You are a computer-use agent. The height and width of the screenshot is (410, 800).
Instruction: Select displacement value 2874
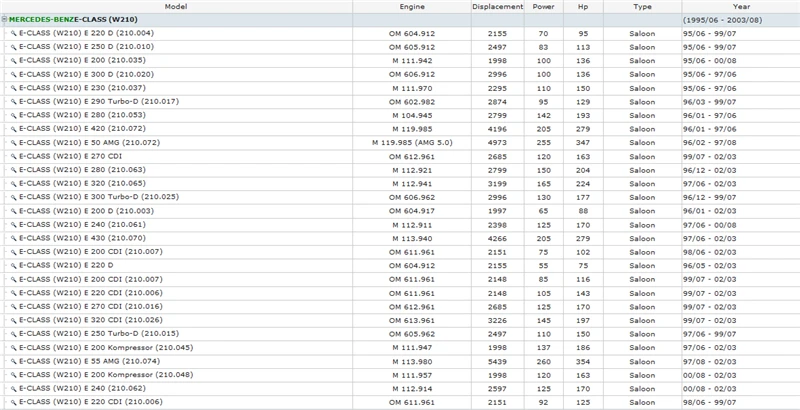point(497,101)
